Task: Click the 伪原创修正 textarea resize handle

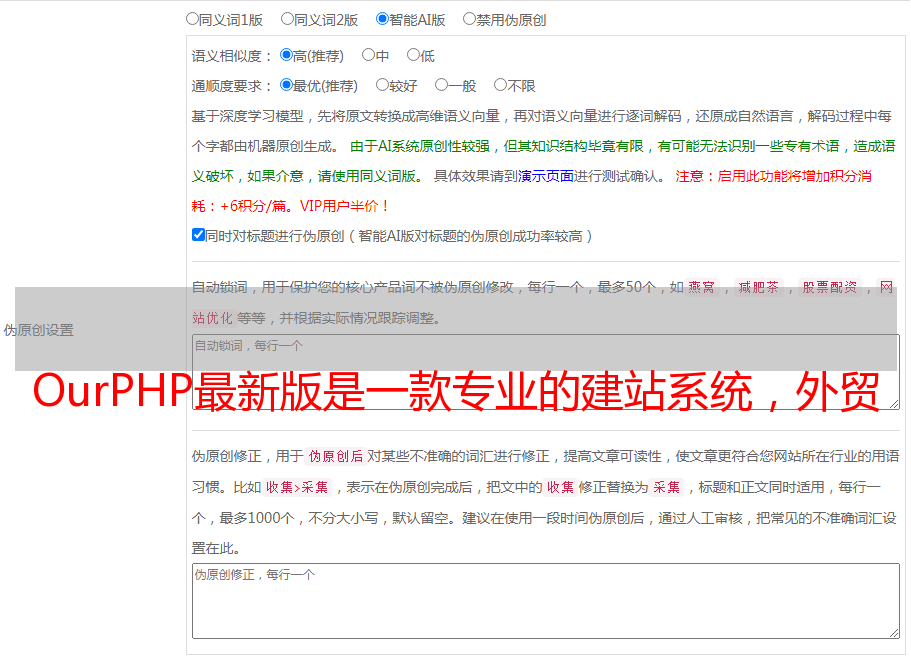Action: click(x=894, y=633)
